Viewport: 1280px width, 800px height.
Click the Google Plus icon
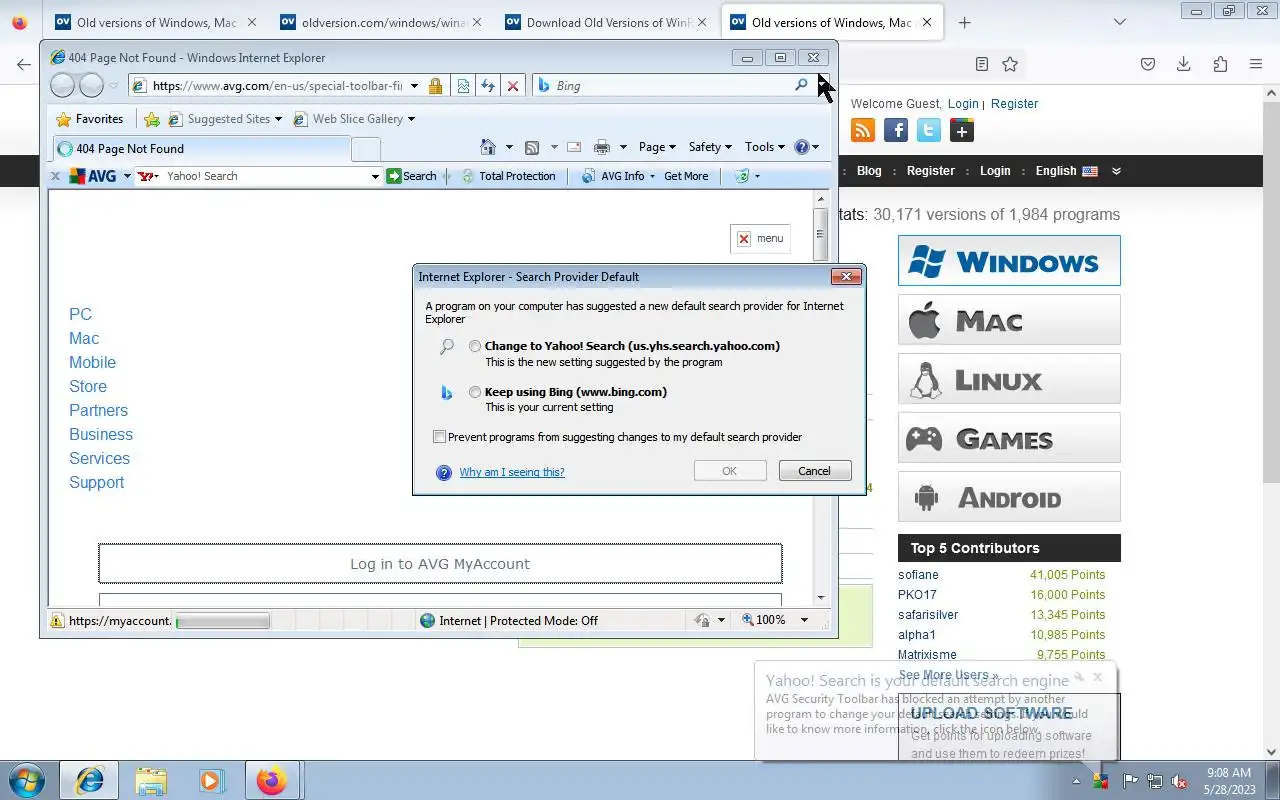(962, 130)
